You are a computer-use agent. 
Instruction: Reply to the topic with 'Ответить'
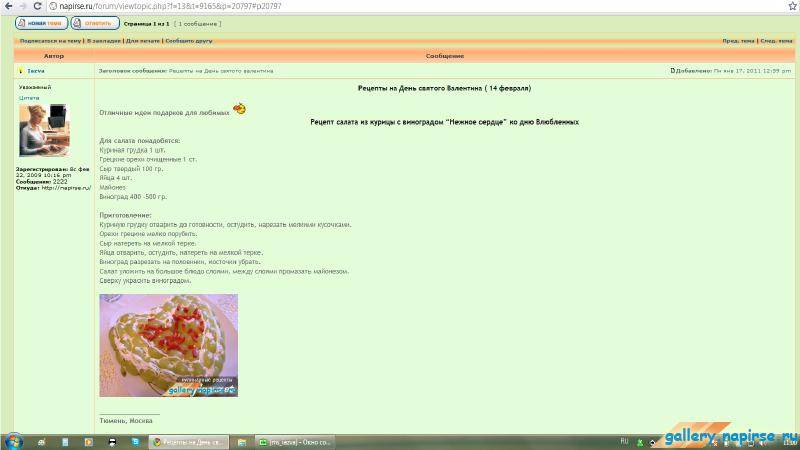click(x=95, y=23)
